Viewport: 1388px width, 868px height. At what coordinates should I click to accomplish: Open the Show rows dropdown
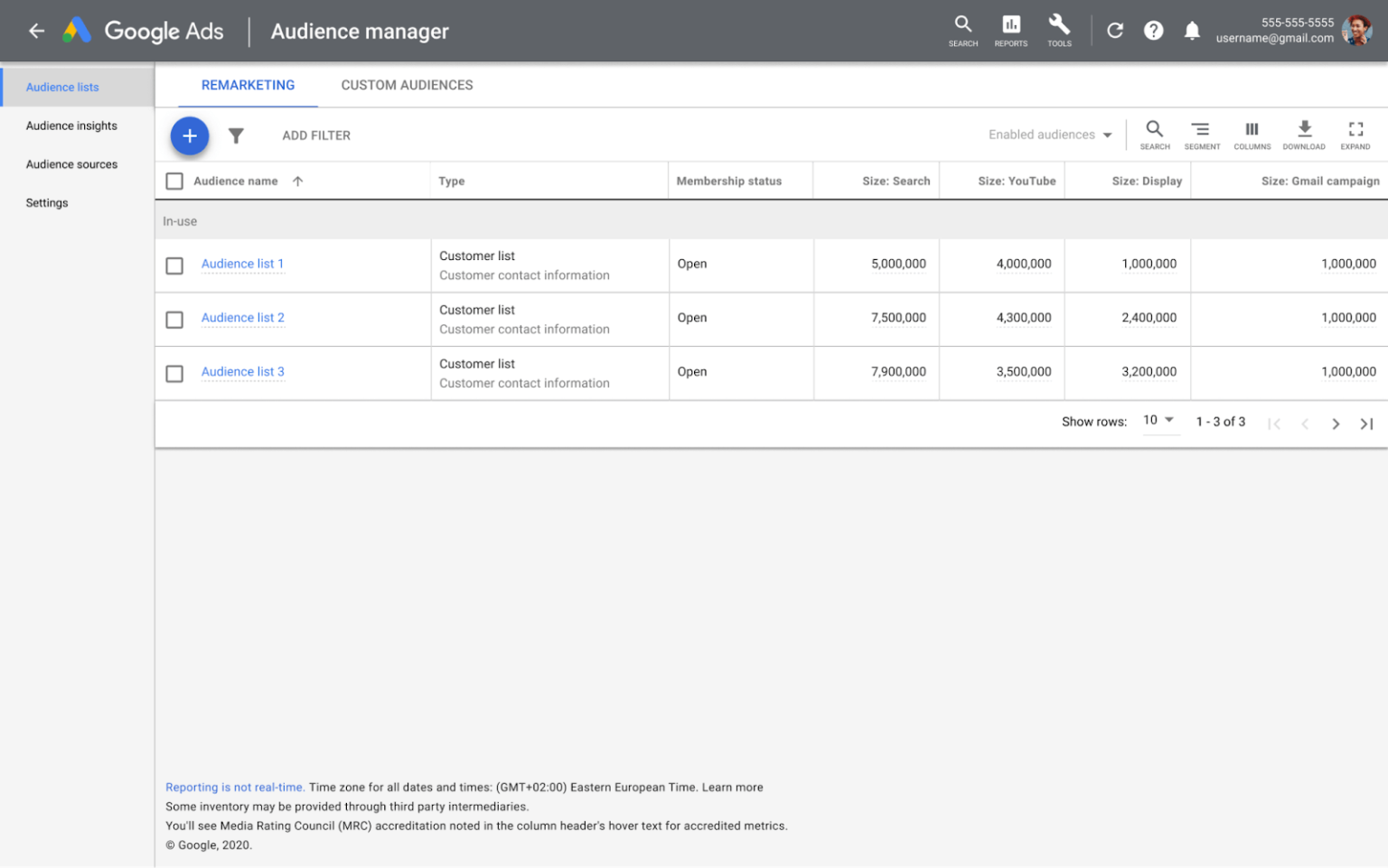[x=1159, y=420]
